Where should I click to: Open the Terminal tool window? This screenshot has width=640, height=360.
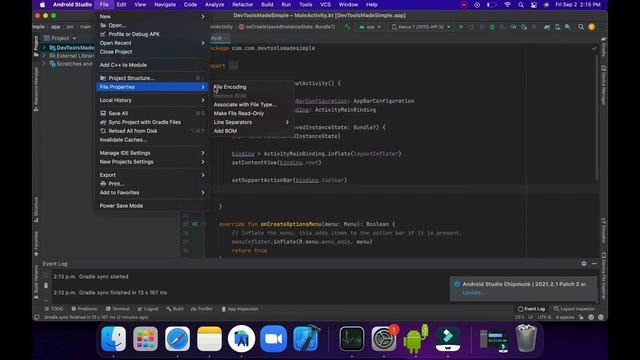(x=117, y=309)
